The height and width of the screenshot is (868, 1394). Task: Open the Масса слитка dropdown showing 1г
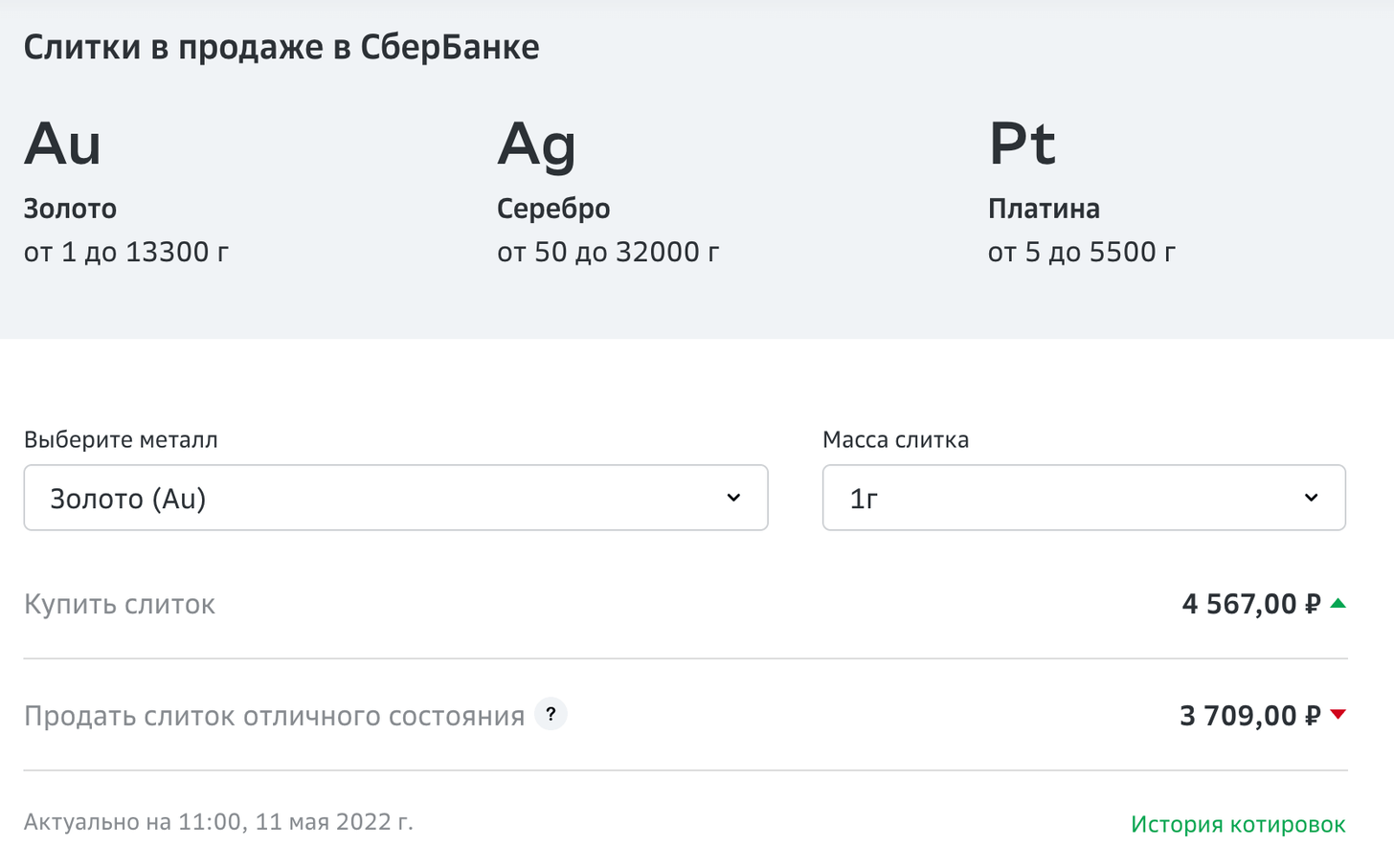[1083, 498]
